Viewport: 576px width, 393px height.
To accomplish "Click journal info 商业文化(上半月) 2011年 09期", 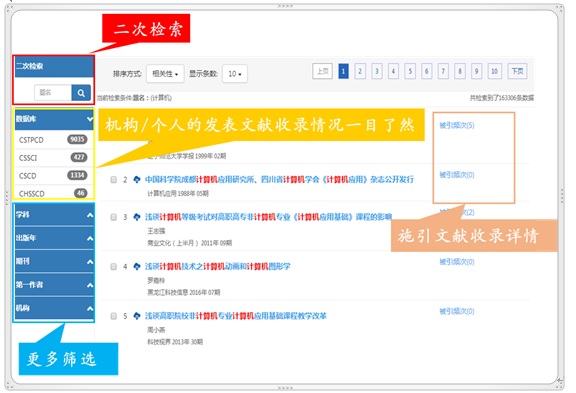I will coord(190,243).
